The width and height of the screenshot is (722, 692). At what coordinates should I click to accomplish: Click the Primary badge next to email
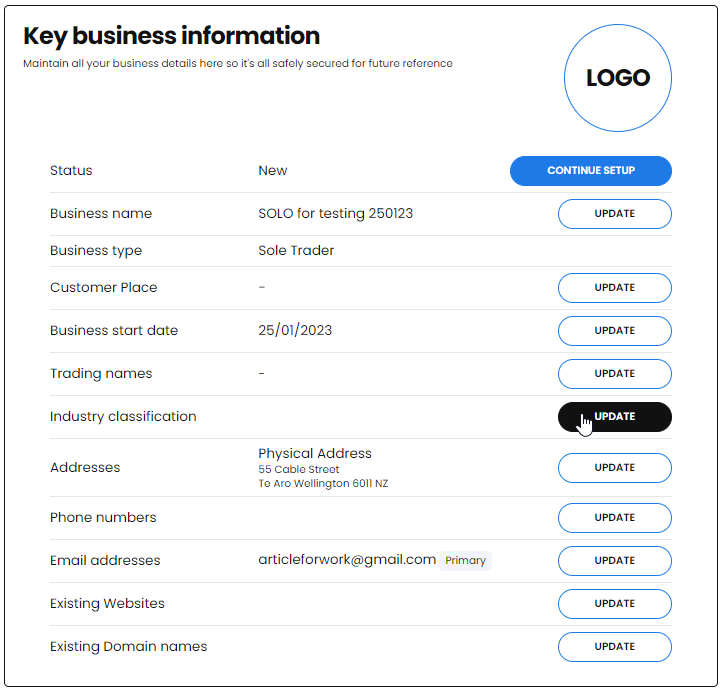[x=465, y=560]
